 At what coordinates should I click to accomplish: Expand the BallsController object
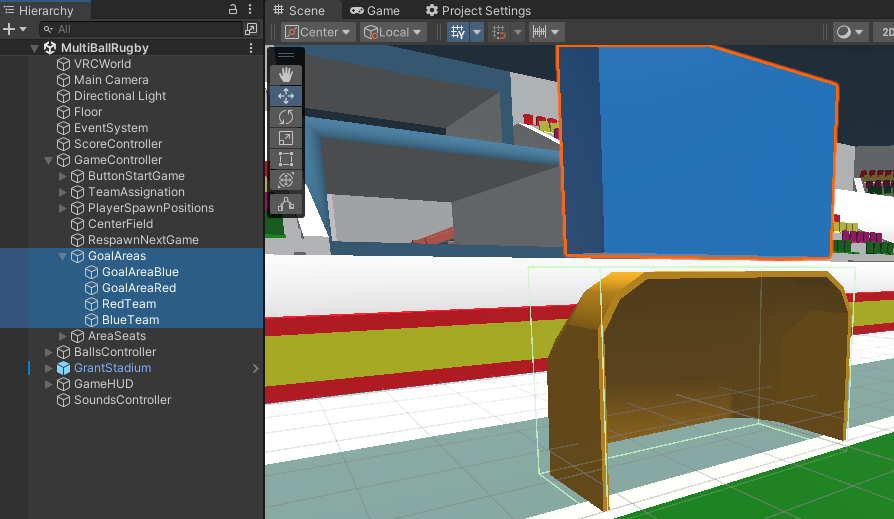point(49,352)
